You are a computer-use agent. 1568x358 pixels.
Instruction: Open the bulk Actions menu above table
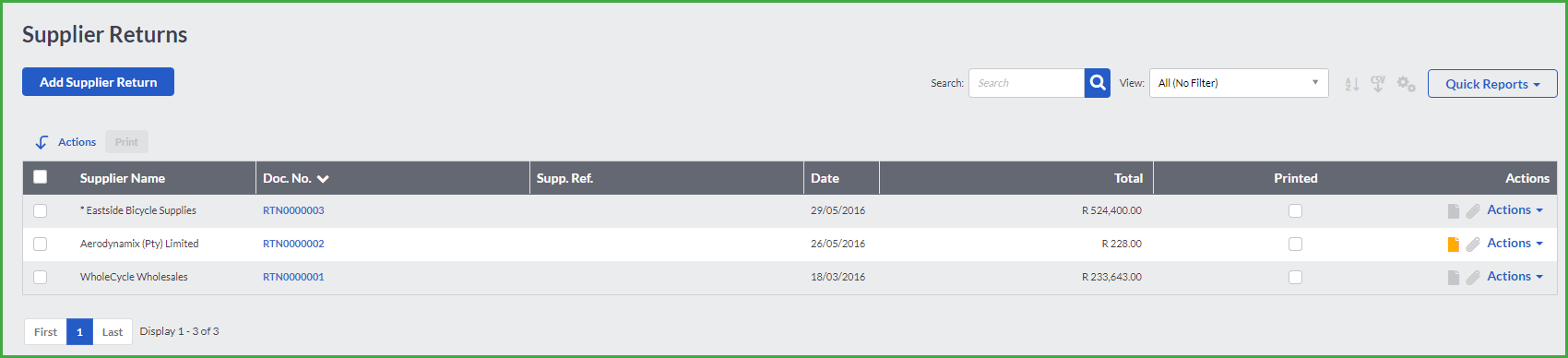(x=65, y=142)
